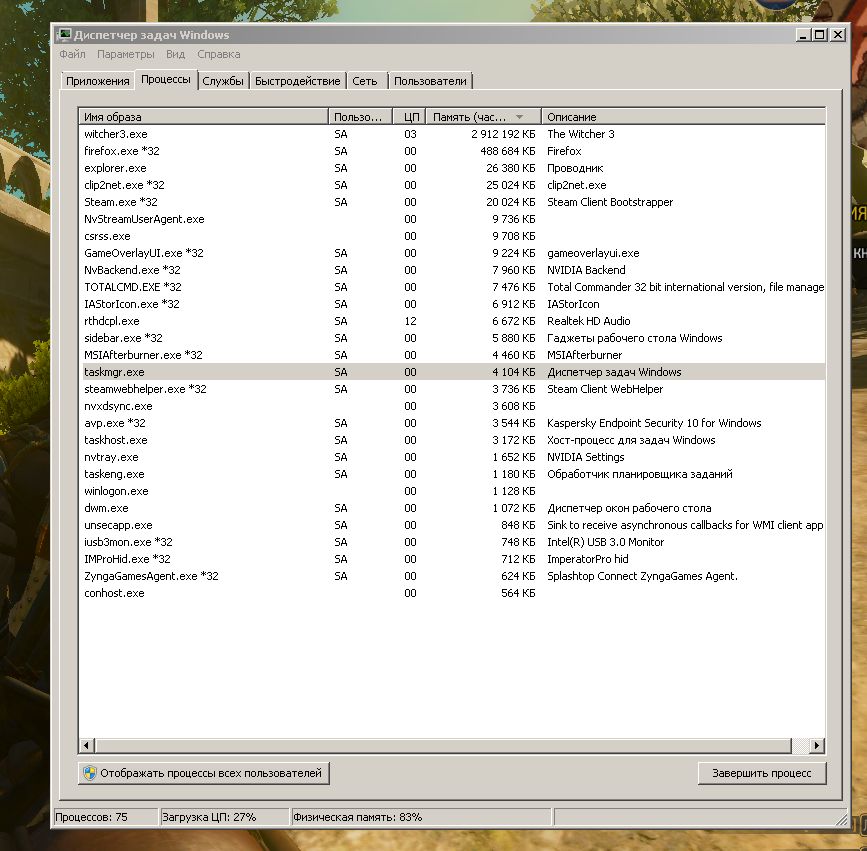
Task: Select the iusb3mon.exe *32 process
Action: point(452,542)
